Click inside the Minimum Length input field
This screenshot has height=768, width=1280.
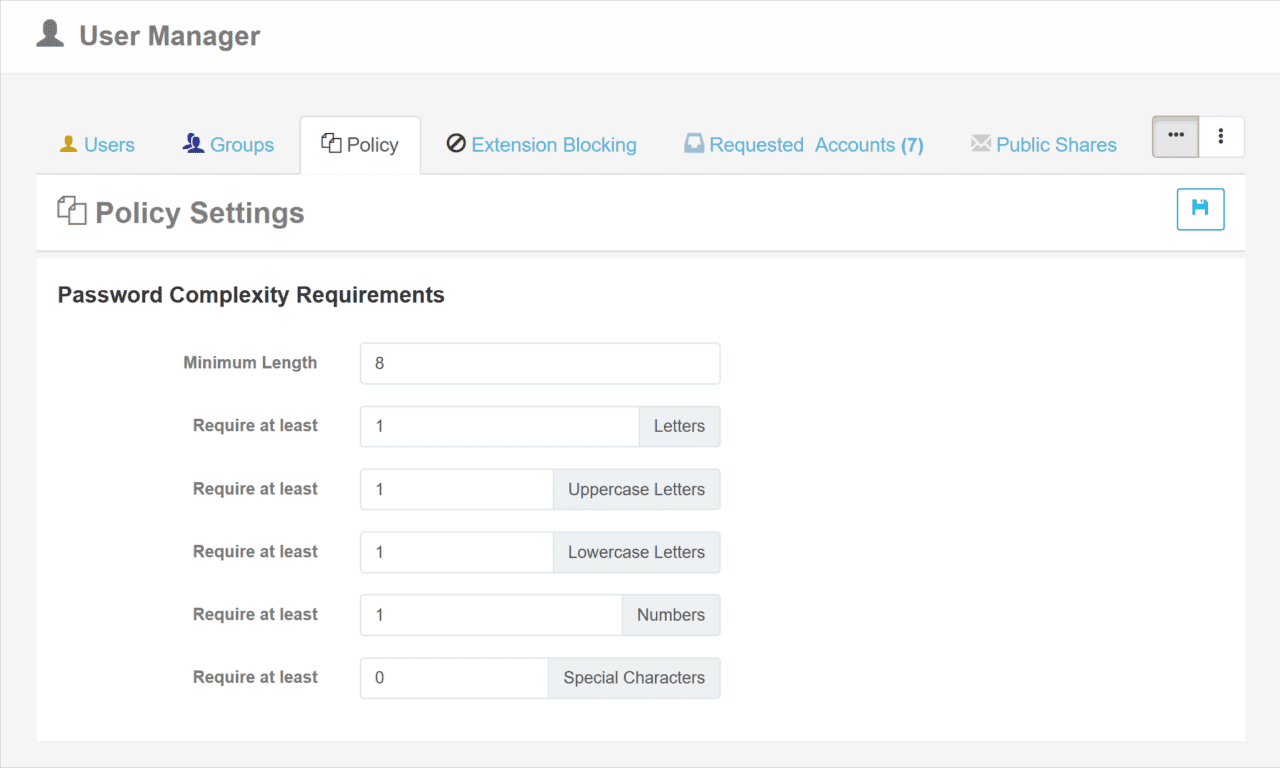pos(539,363)
